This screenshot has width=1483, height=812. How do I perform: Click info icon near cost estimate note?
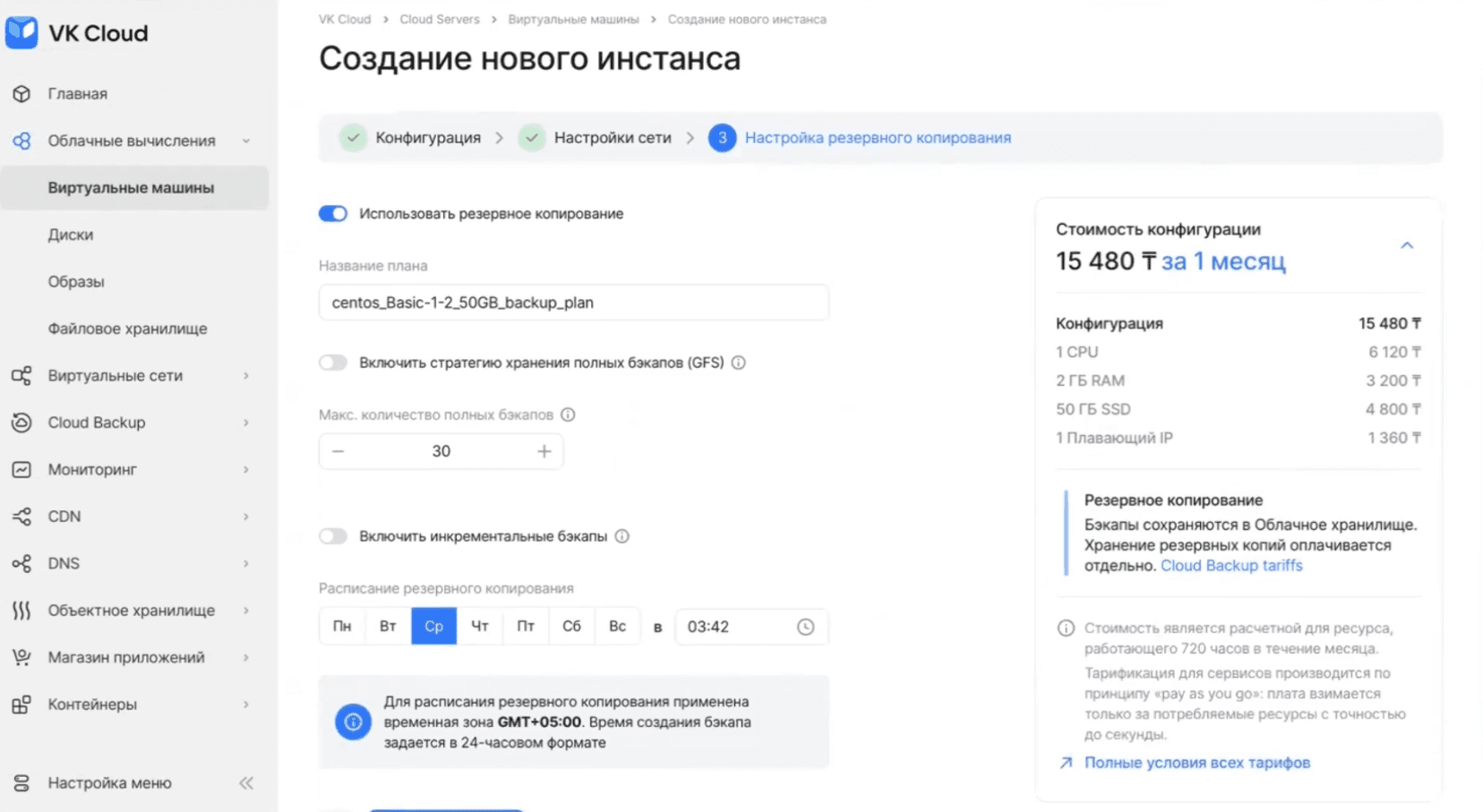1066,628
